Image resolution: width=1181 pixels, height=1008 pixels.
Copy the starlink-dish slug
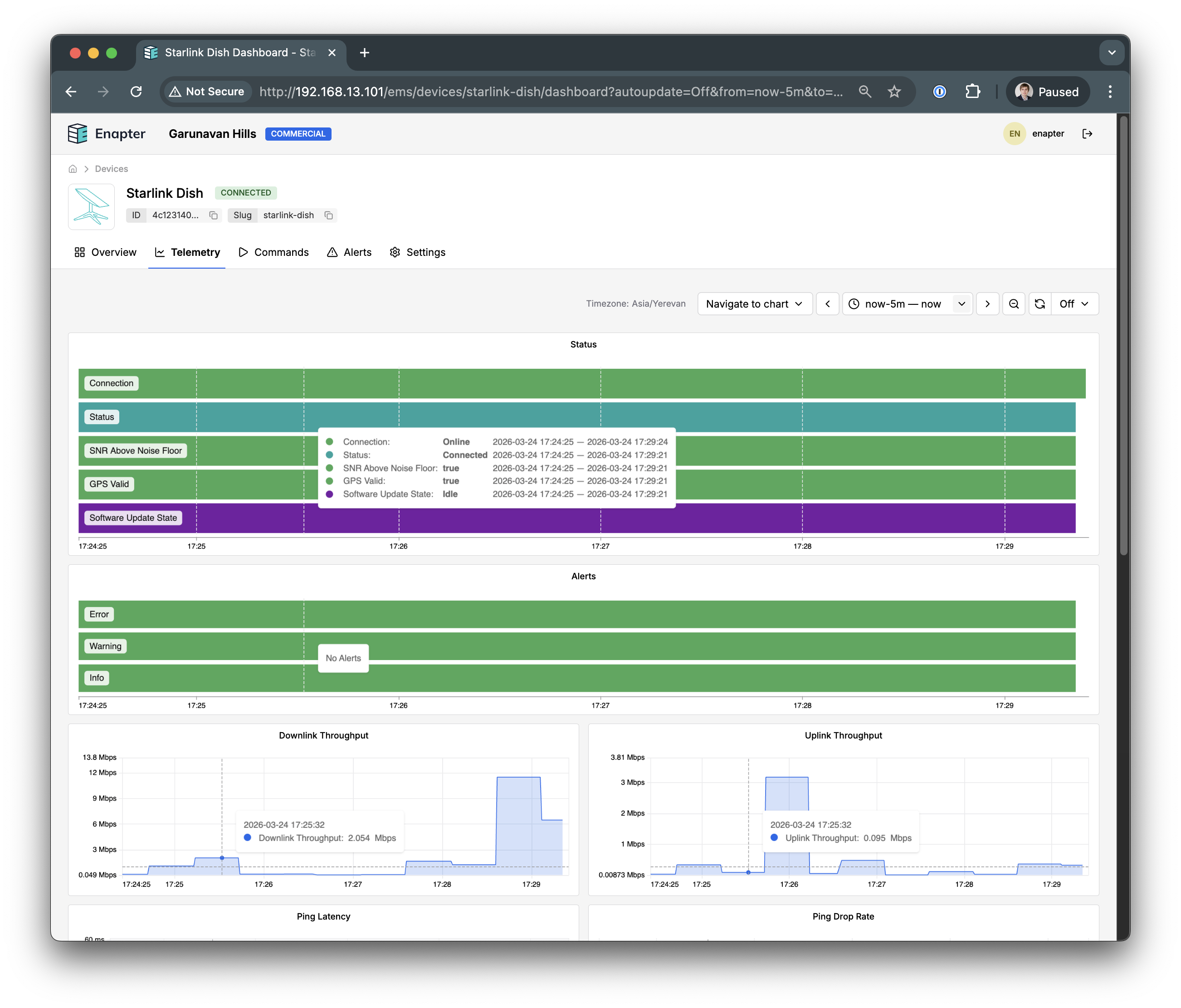click(329, 215)
